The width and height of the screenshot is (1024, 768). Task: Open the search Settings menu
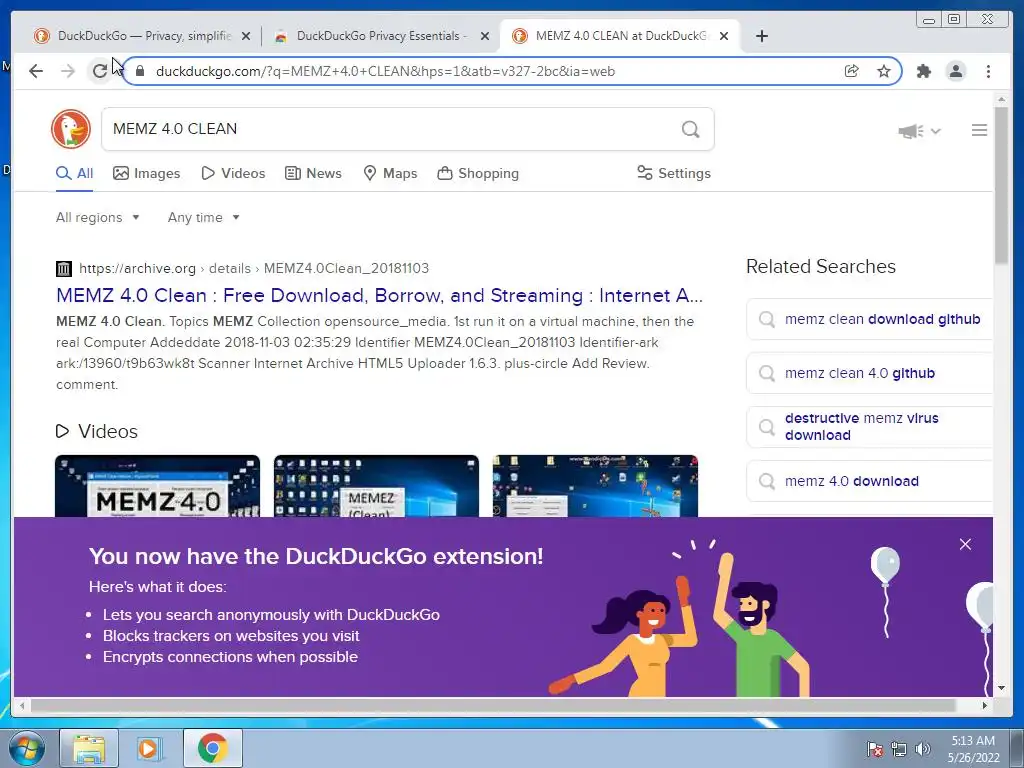pyautogui.click(x=674, y=173)
